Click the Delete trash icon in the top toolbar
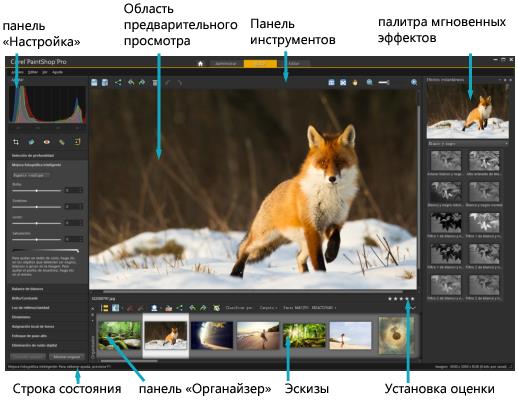The width and height of the screenshot is (518, 409). pyautogui.click(x=155, y=82)
